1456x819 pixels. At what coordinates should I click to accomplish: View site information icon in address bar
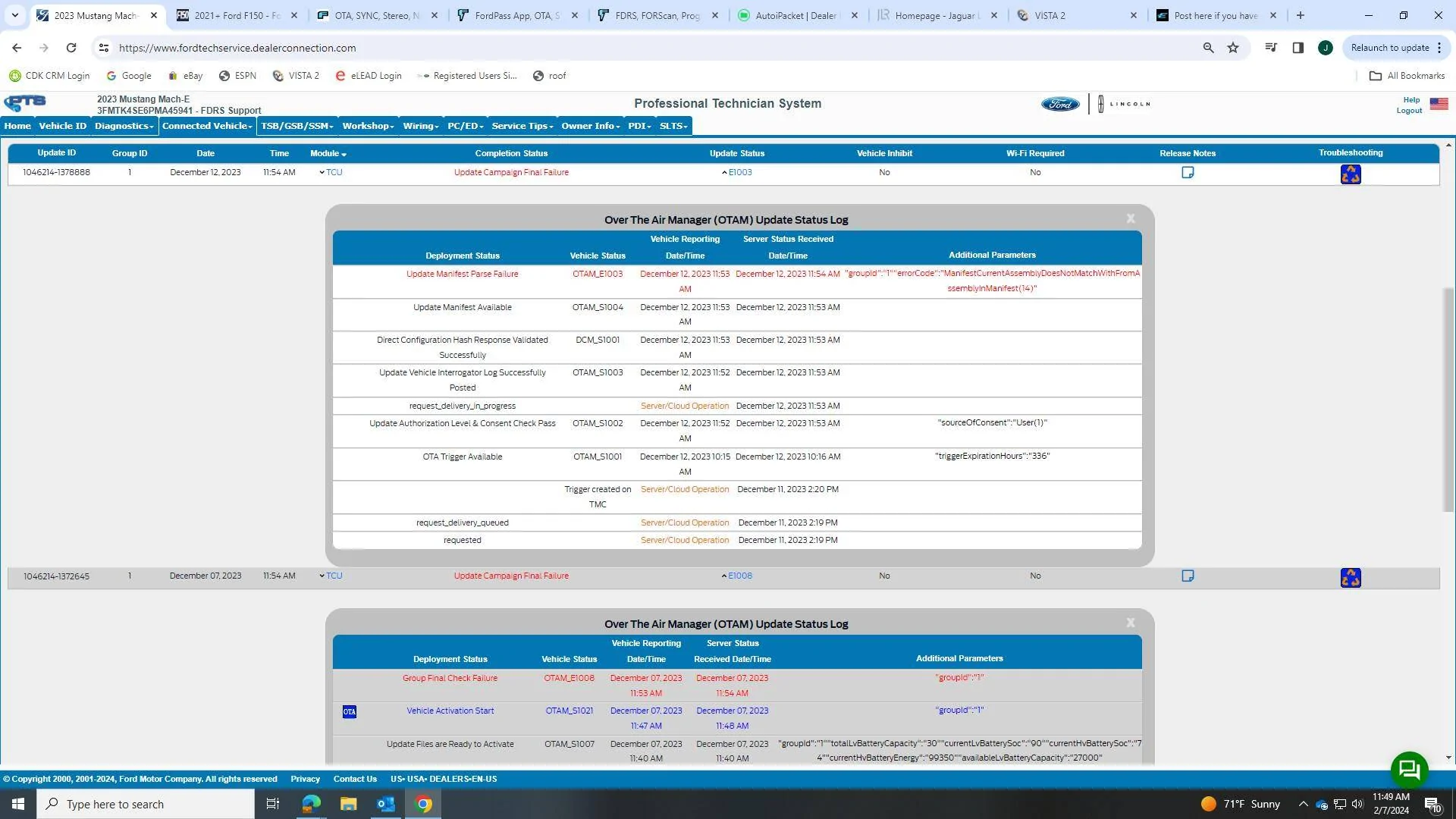(x=104, y=48)
